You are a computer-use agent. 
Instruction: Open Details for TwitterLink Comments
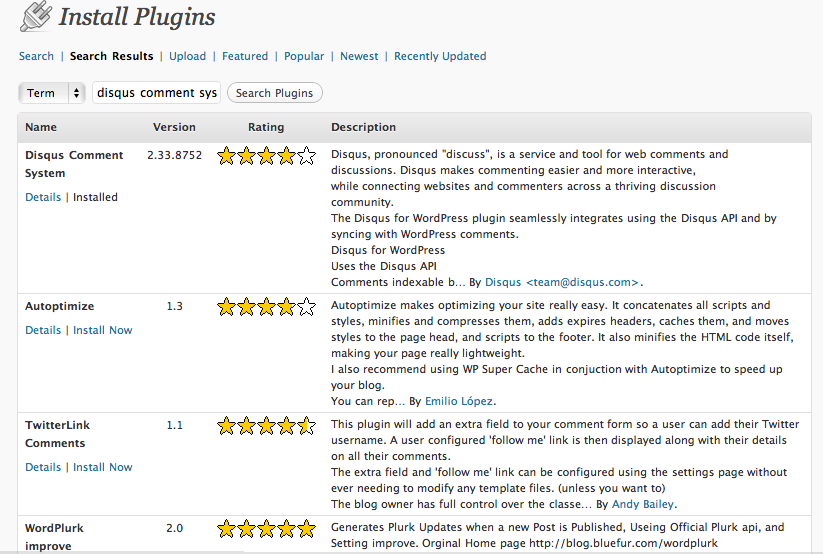[x=43, y=467]
